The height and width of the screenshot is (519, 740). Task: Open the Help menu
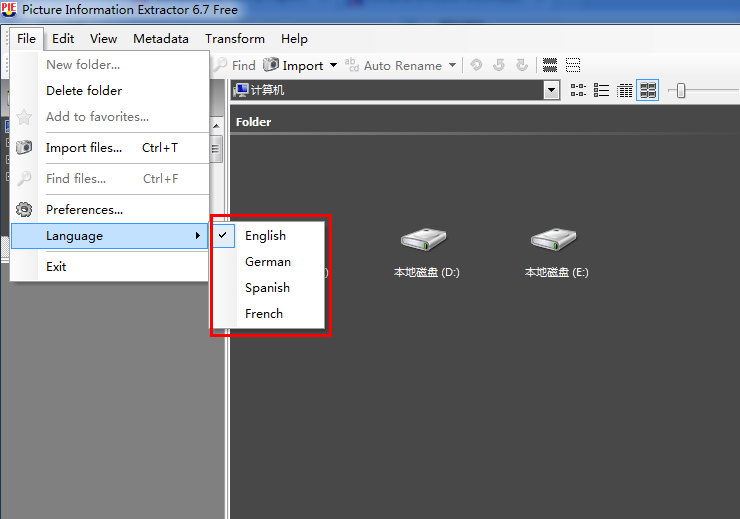(x=294, y=39)
